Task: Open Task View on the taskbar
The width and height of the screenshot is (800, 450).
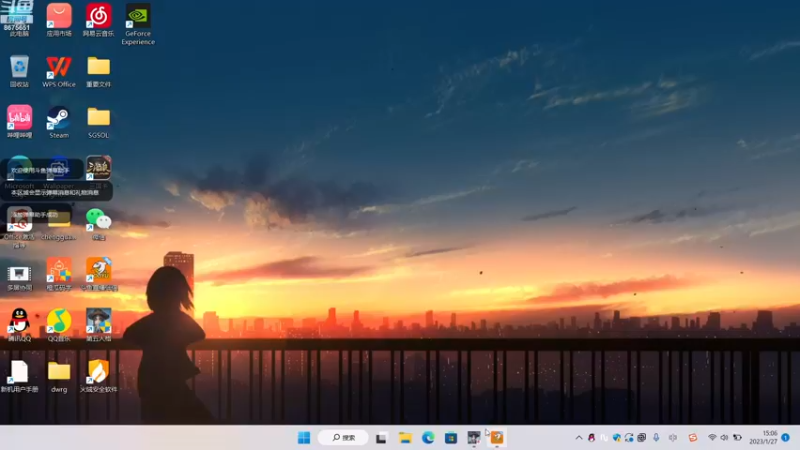Action: coord(381,438)
